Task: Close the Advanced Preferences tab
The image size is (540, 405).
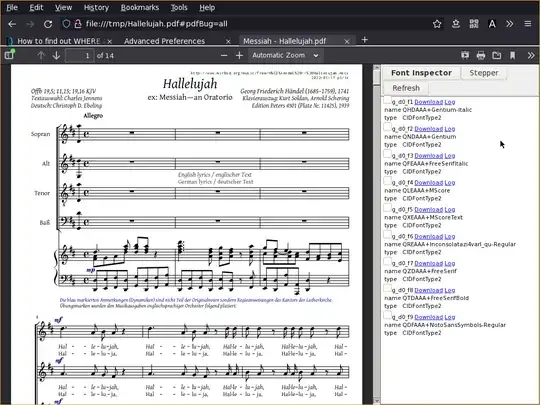Action: point(228,41)
